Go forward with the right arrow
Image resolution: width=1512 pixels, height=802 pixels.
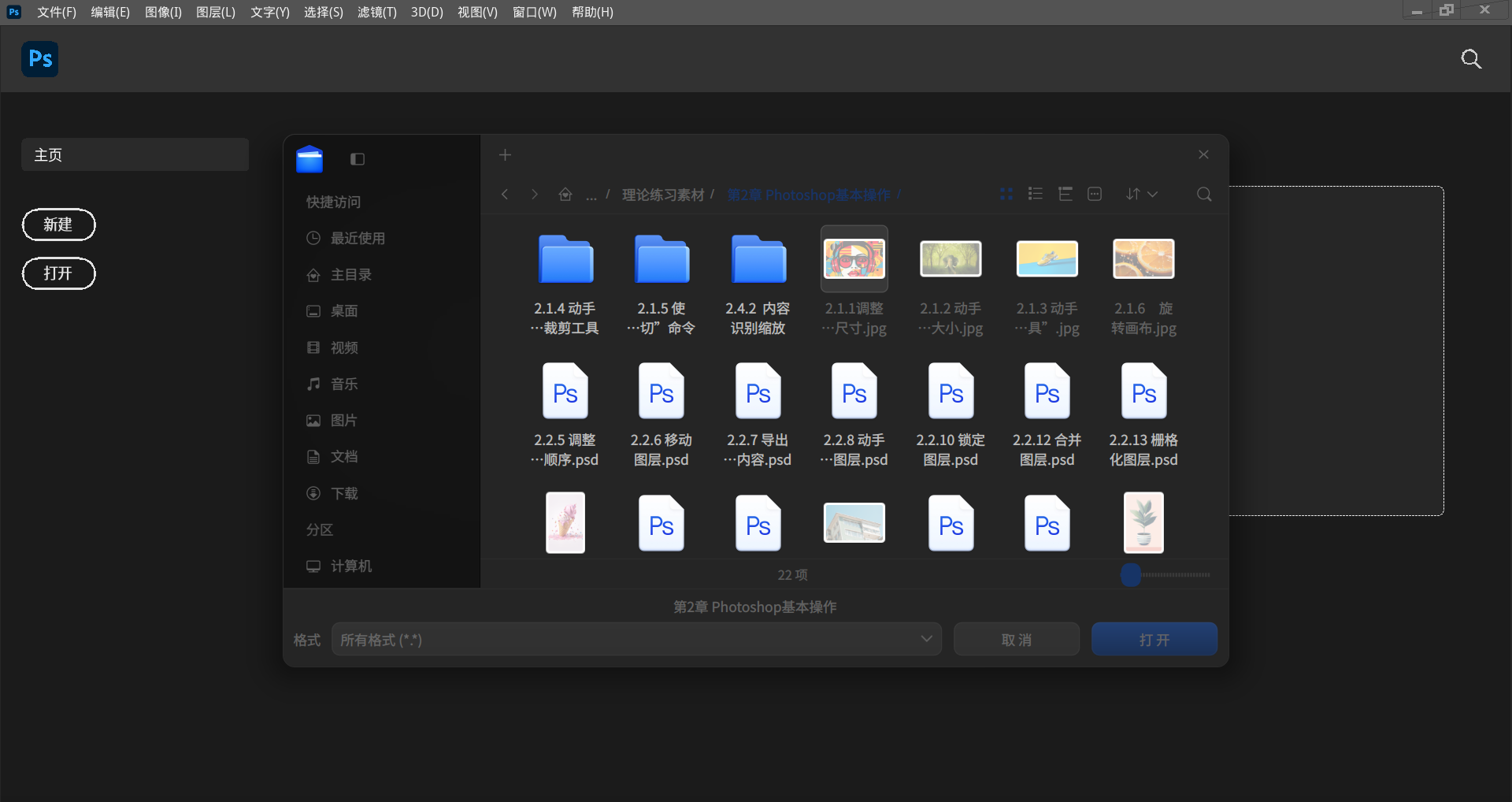tap(535, 194)
